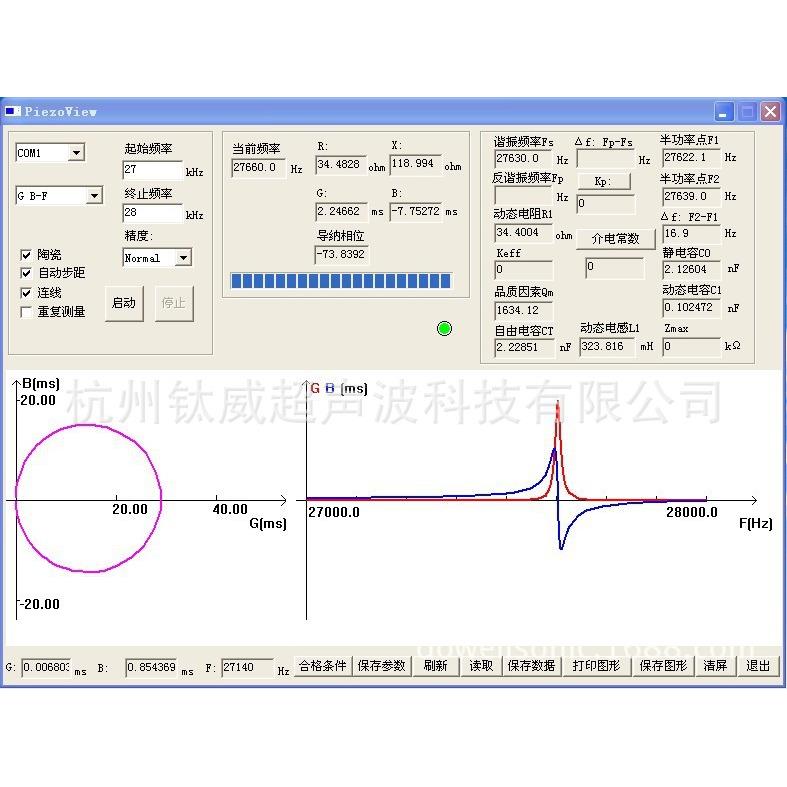Click the 动态电阻R1 field showing 34.4004
This screenshot has width=787, height=787.
pyautogui.click(x=523, y=233)
